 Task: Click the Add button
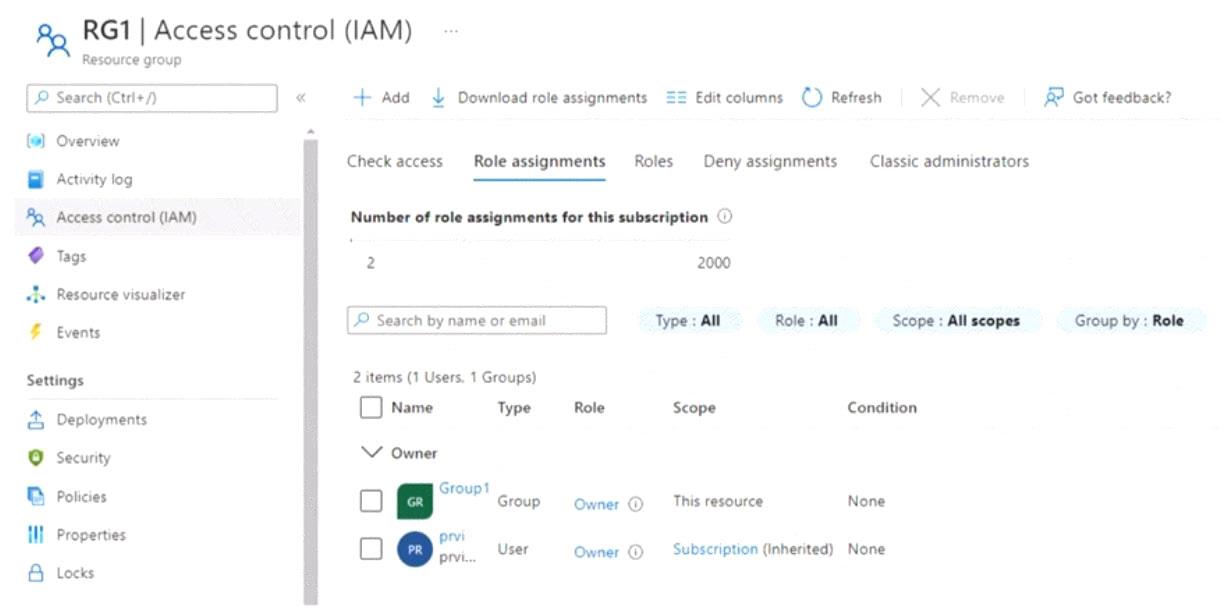tap(382, 98)
